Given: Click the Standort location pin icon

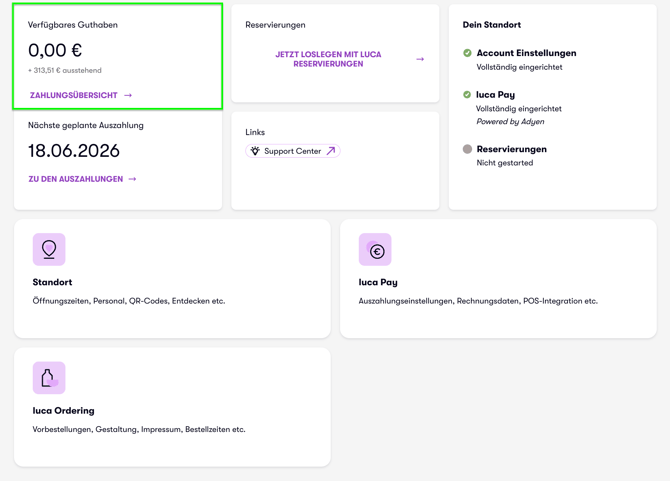Looking at the screenshot, I should (x=49, y=249).
